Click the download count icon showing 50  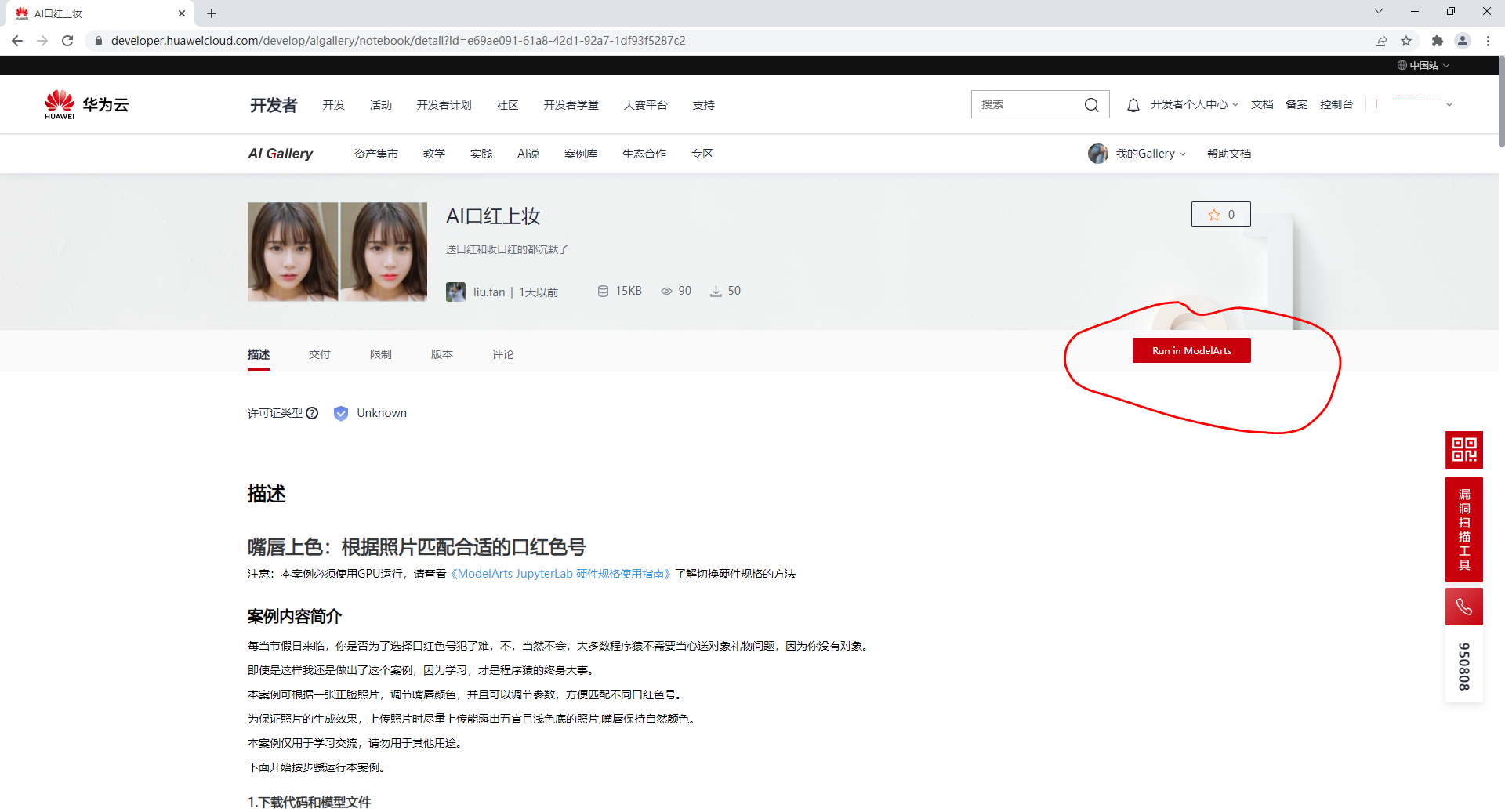click(x=716, y=290)
